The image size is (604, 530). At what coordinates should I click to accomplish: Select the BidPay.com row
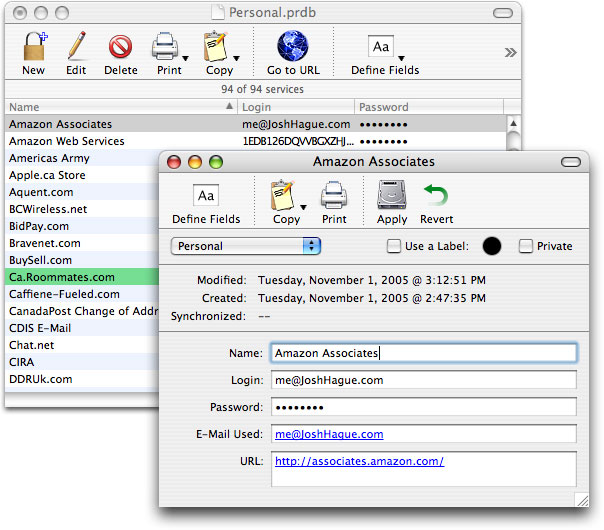coord(82,226)
